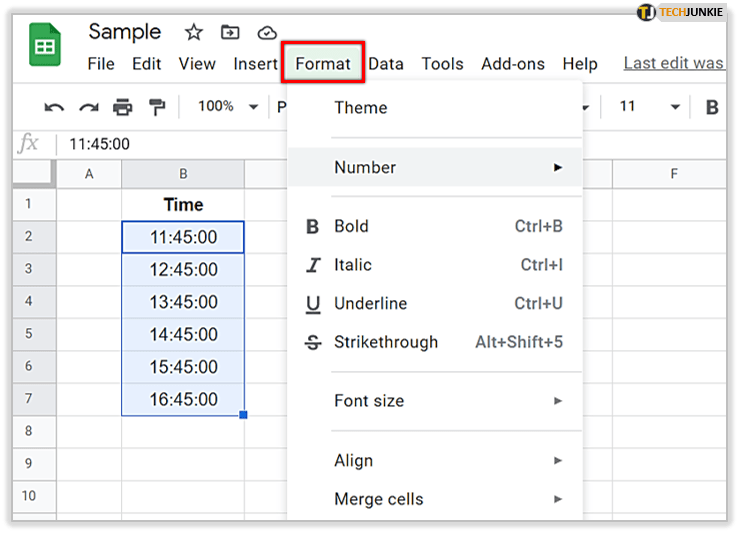Click the move to folder icon

point(230,32)
